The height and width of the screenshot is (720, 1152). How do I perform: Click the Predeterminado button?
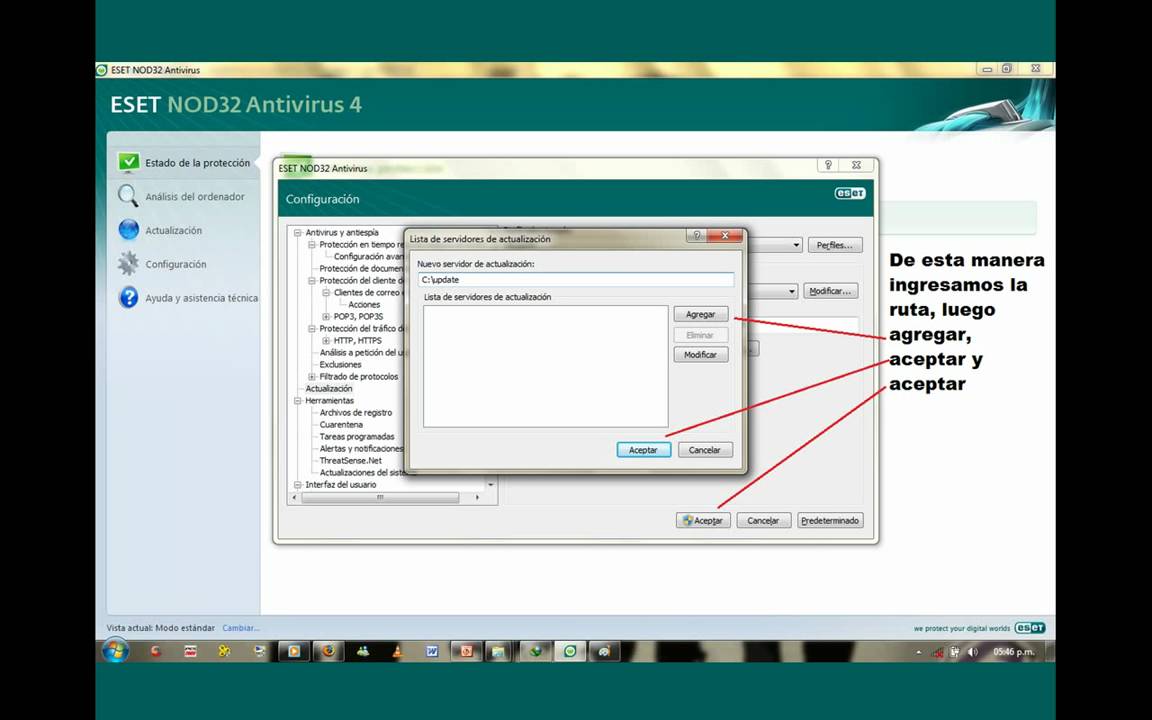830,520
